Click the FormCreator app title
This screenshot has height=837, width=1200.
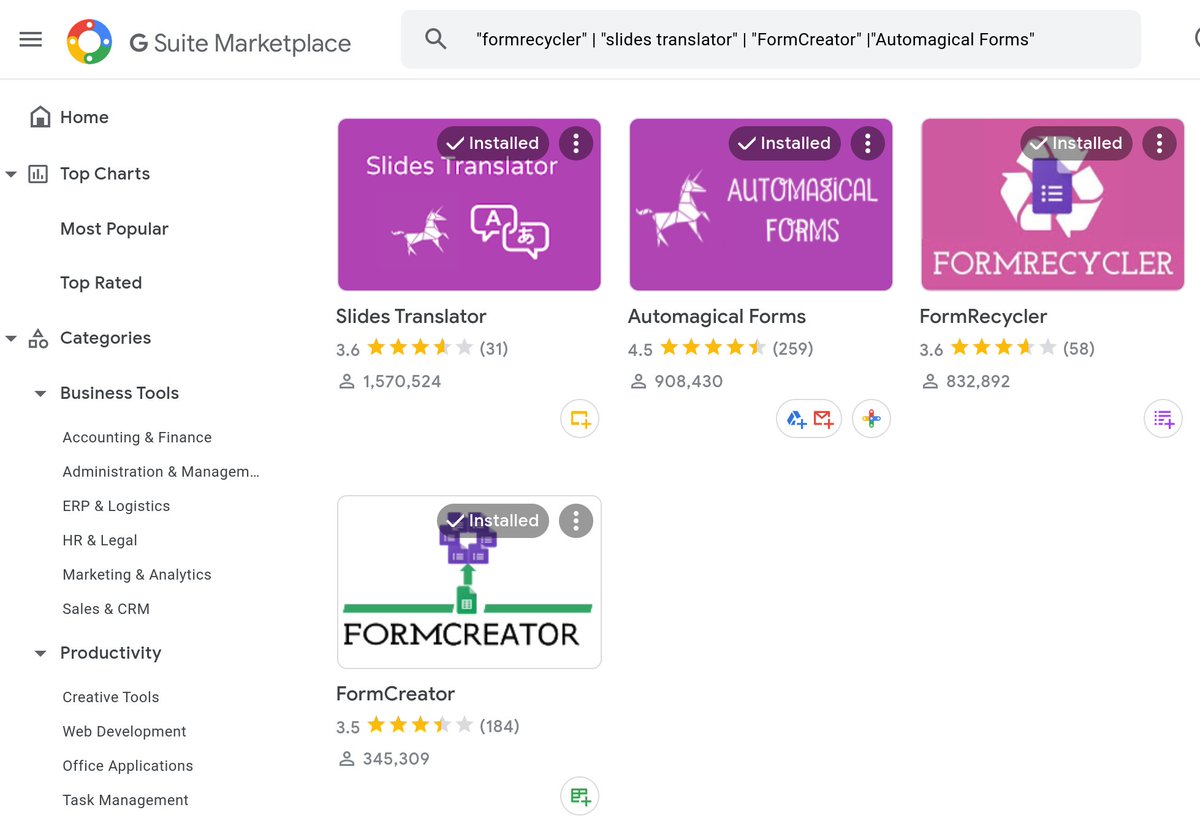(395, 693)
